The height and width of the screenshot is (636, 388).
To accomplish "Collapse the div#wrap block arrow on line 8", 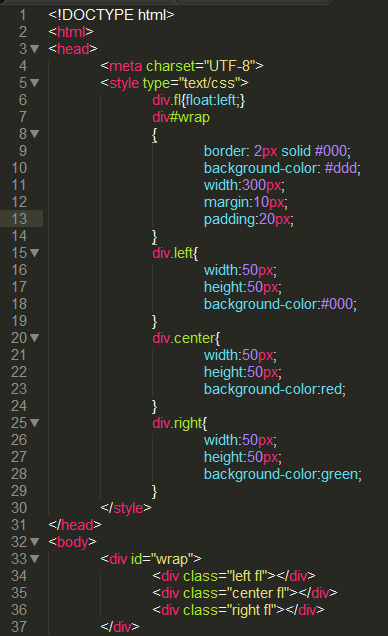I will [x=35, y=134].
